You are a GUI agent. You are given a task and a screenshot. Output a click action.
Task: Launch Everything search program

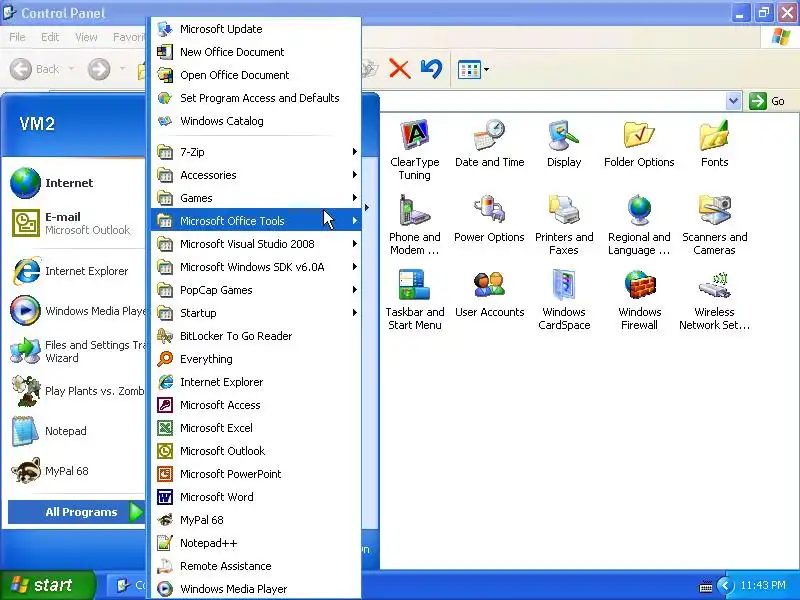[256, 359]
